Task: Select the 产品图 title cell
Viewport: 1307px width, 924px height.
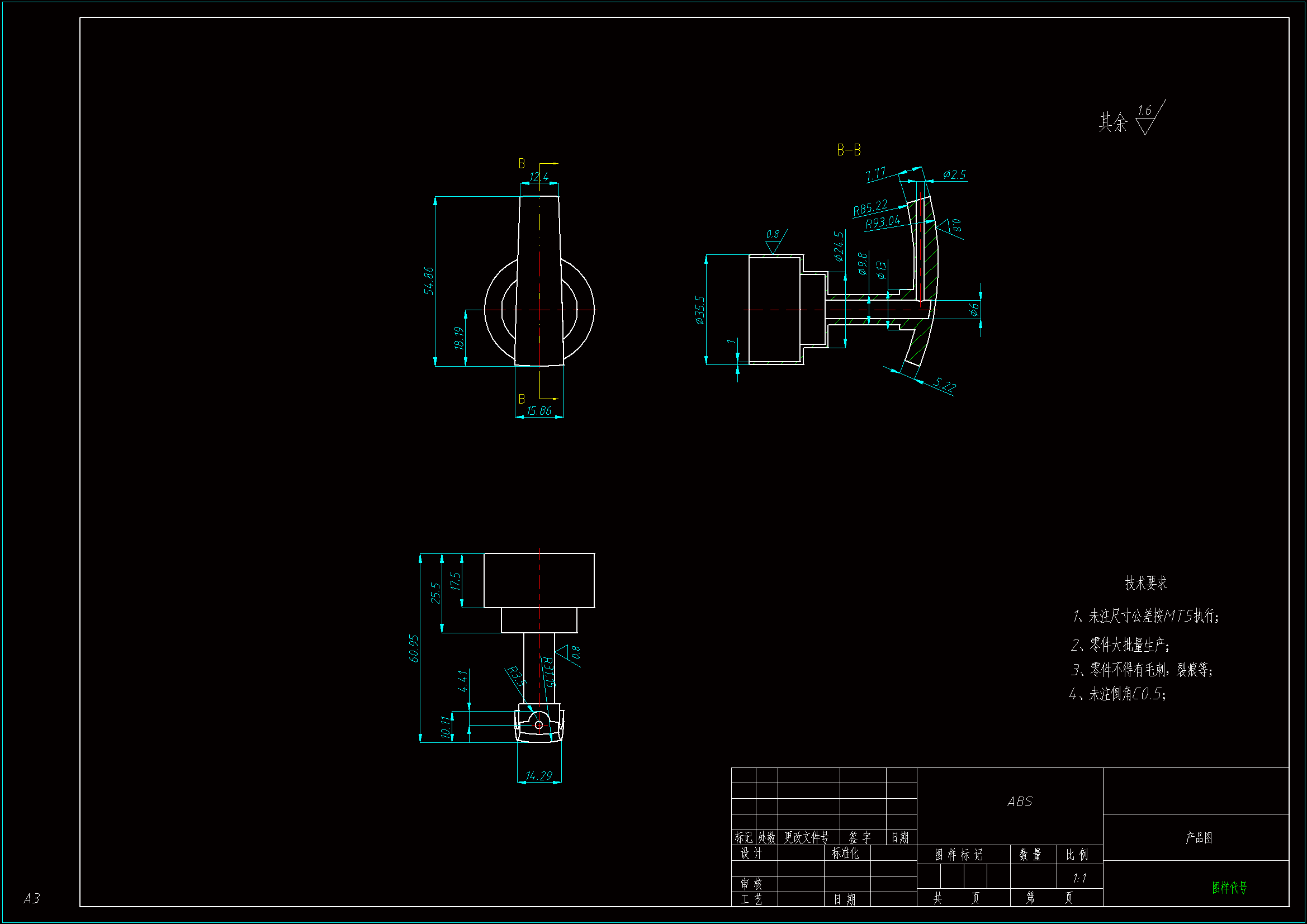Action: click(1199, 837)
